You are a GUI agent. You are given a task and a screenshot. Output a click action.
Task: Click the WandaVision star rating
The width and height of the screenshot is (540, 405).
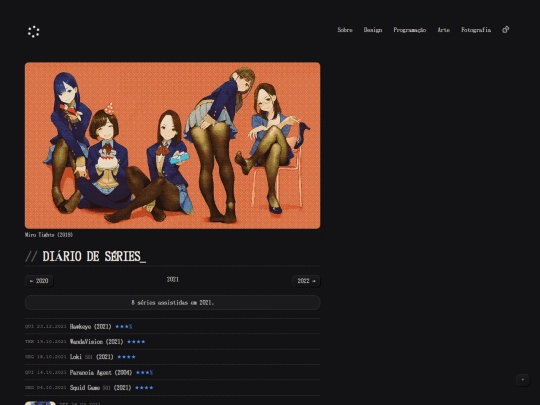136,342
